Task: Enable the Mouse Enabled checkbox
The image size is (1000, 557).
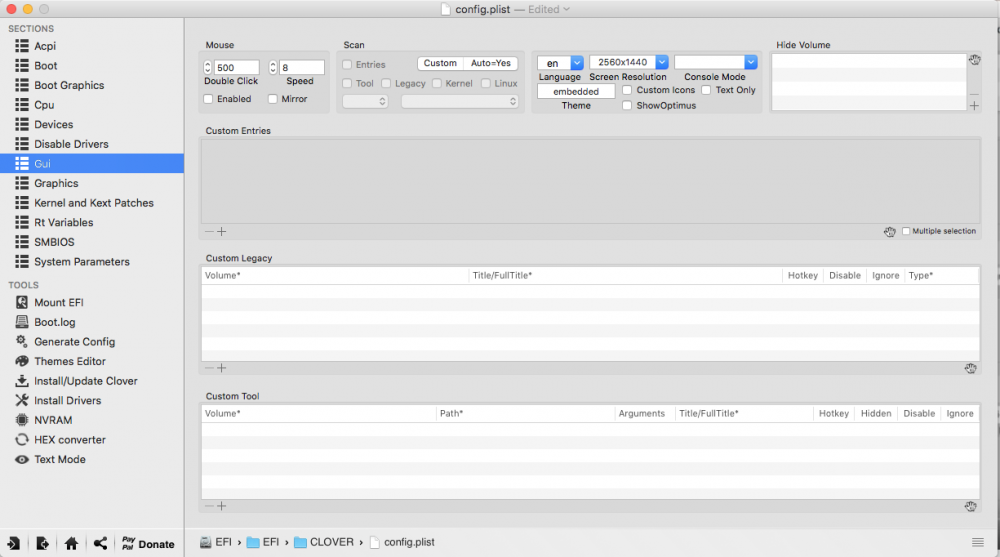Action: [208, 99]
